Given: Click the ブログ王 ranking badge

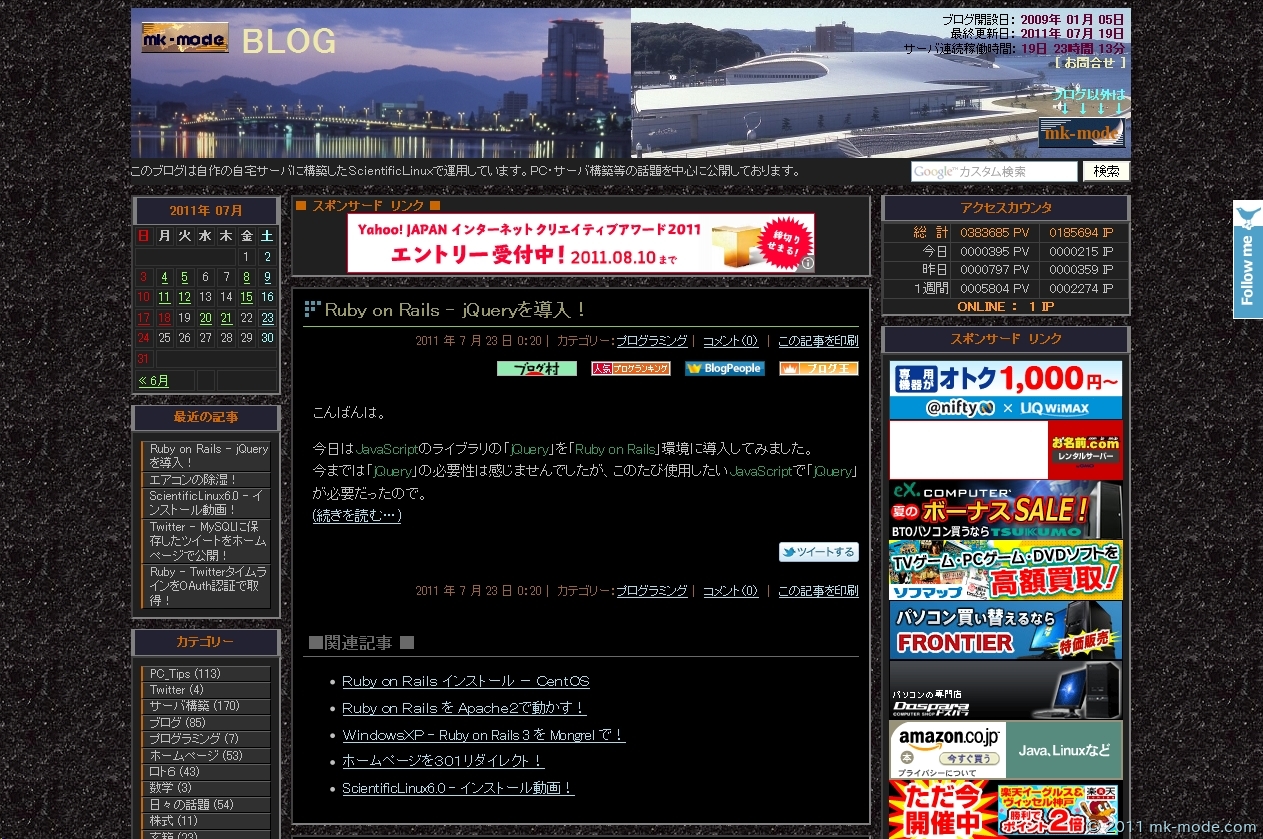Looking at the screenshot, I should (818, 369).
